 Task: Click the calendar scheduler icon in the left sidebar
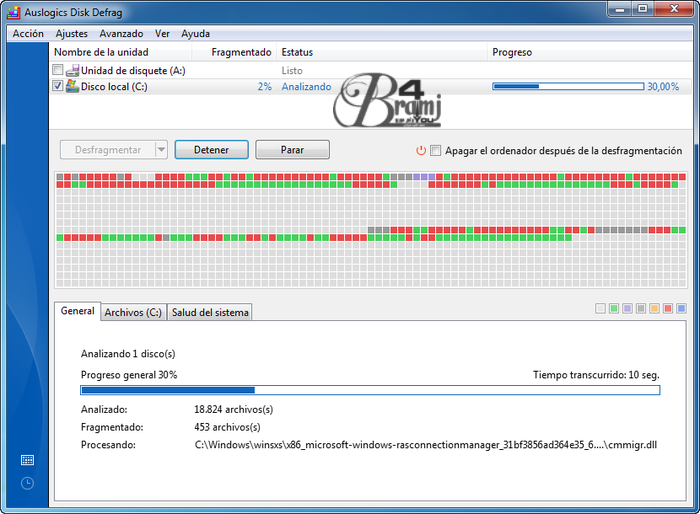(27, 460)
